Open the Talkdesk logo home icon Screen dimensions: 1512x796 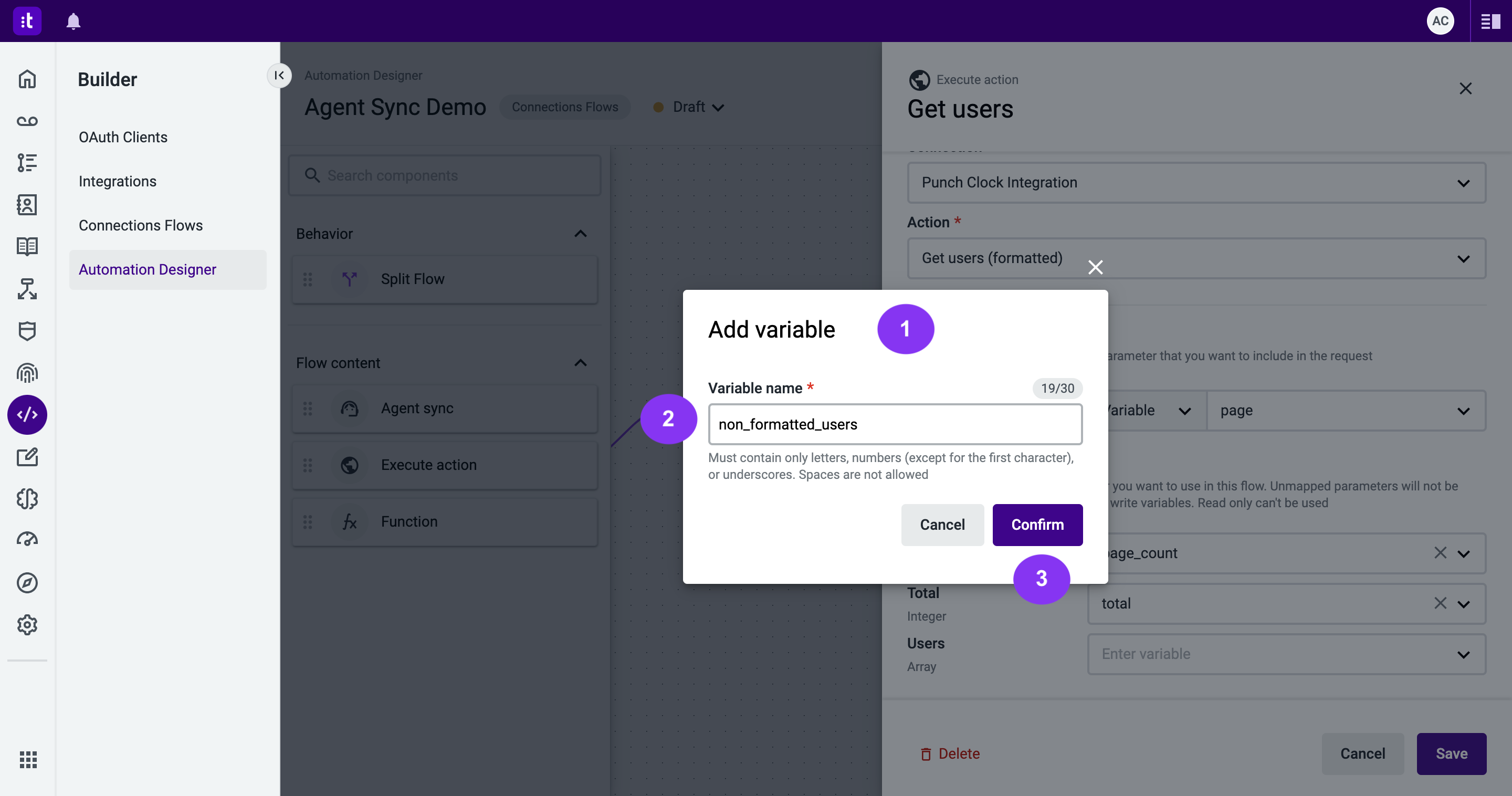pos(27,20)
